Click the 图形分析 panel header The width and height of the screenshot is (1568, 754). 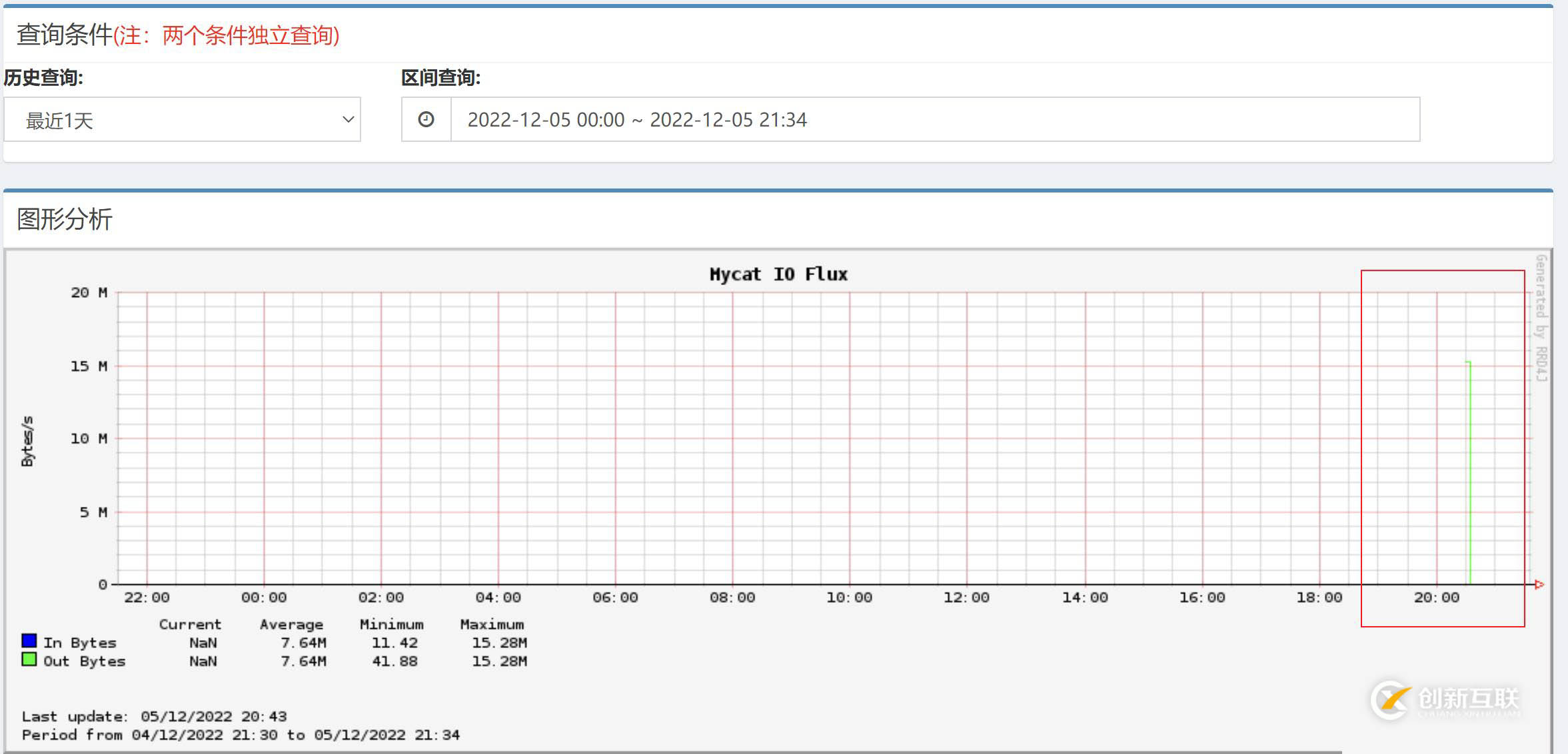(65, 219)
